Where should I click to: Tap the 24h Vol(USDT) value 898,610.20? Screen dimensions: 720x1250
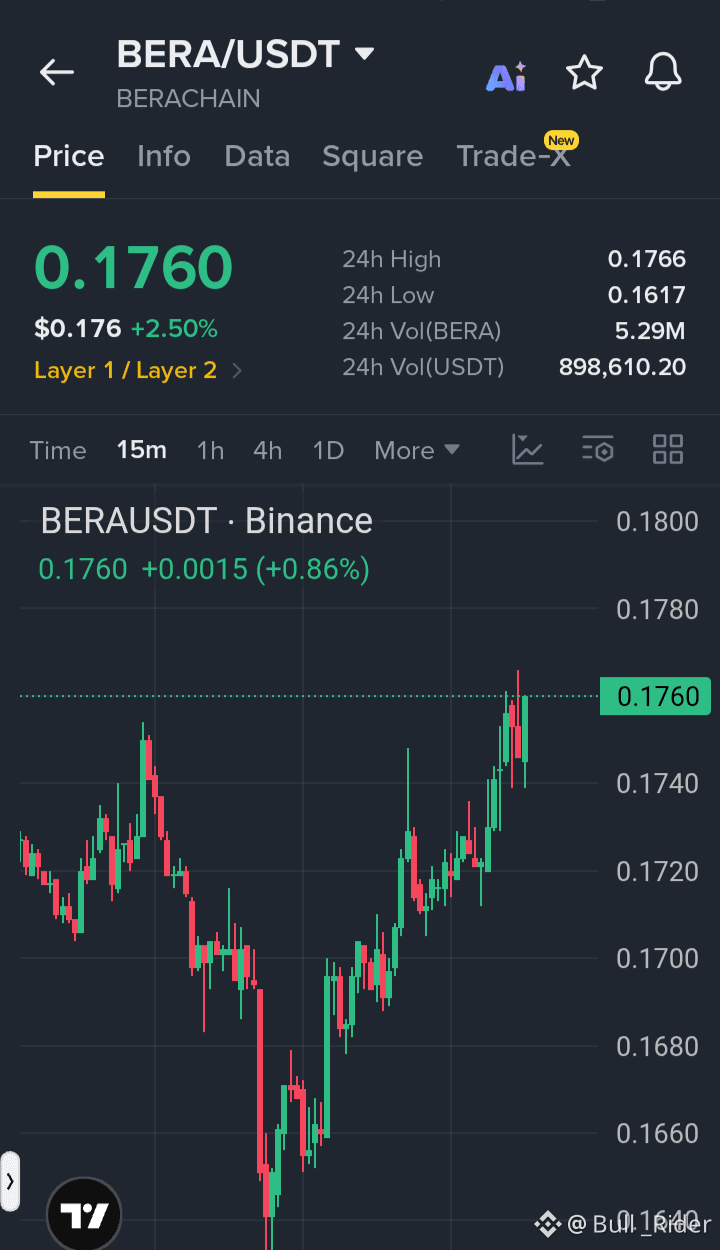click(622, 367)
